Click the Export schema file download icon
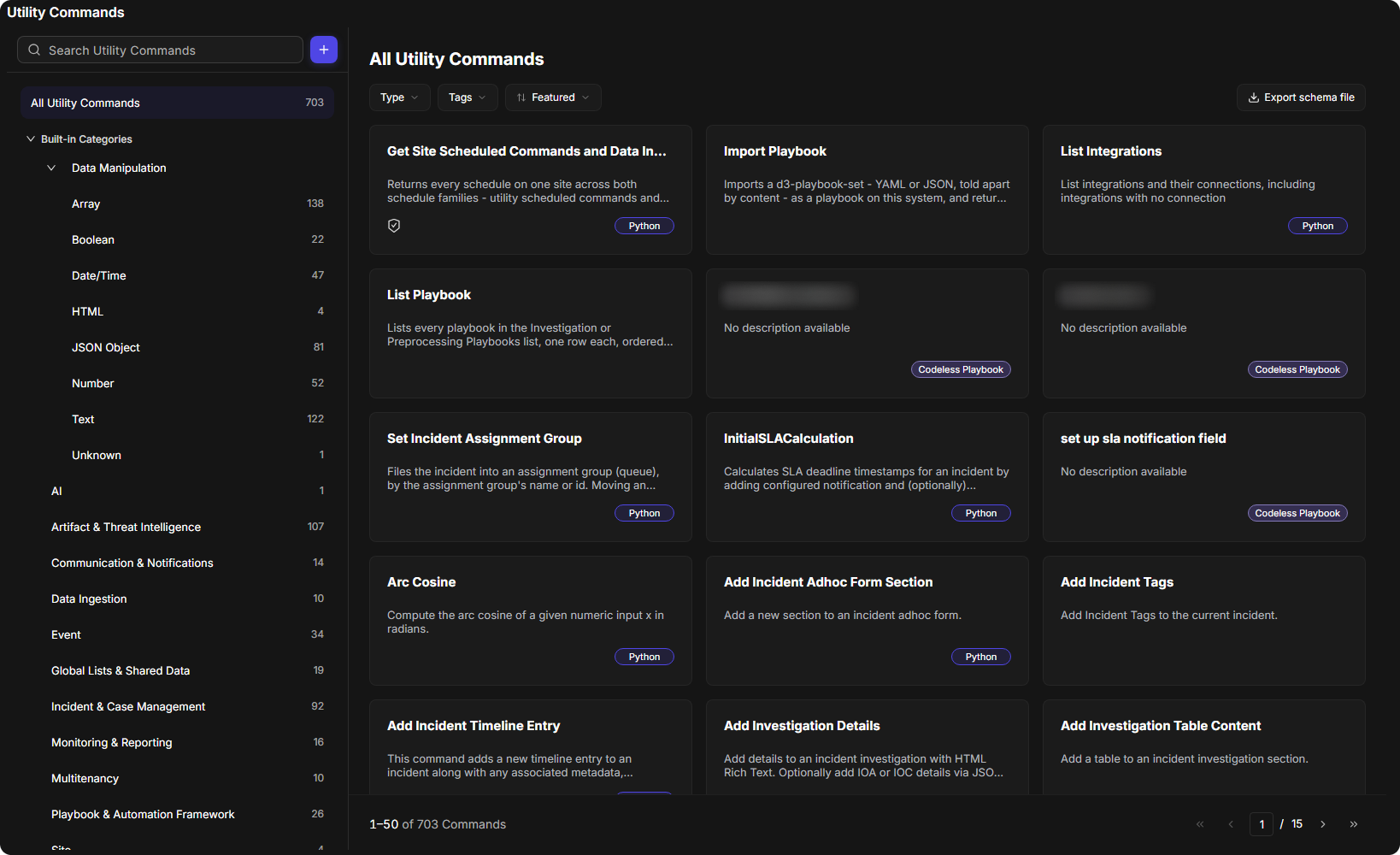This screenshot has height=855, width=1400. 1254,97
